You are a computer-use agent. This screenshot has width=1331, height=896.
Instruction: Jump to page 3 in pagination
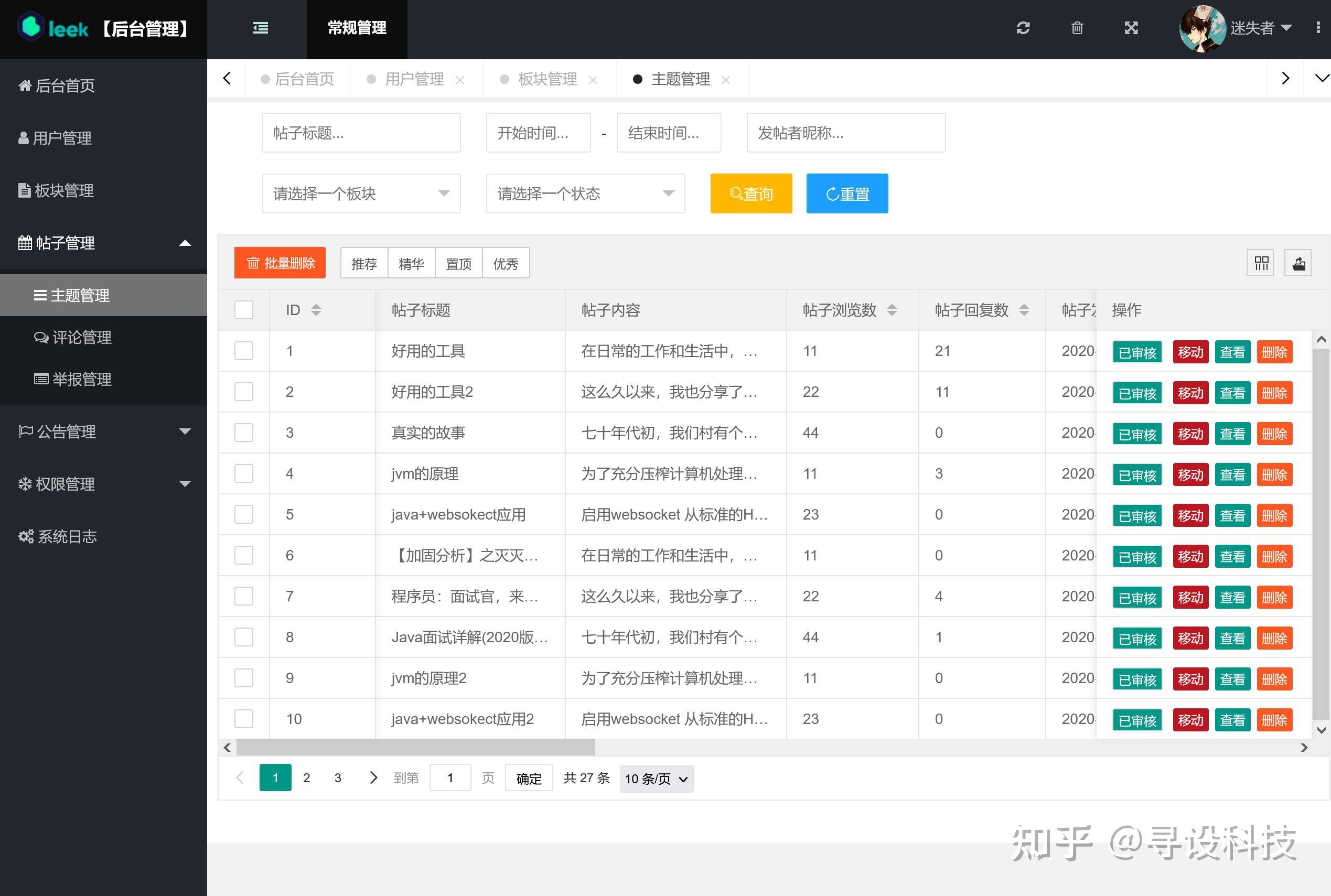pos(337,778)
